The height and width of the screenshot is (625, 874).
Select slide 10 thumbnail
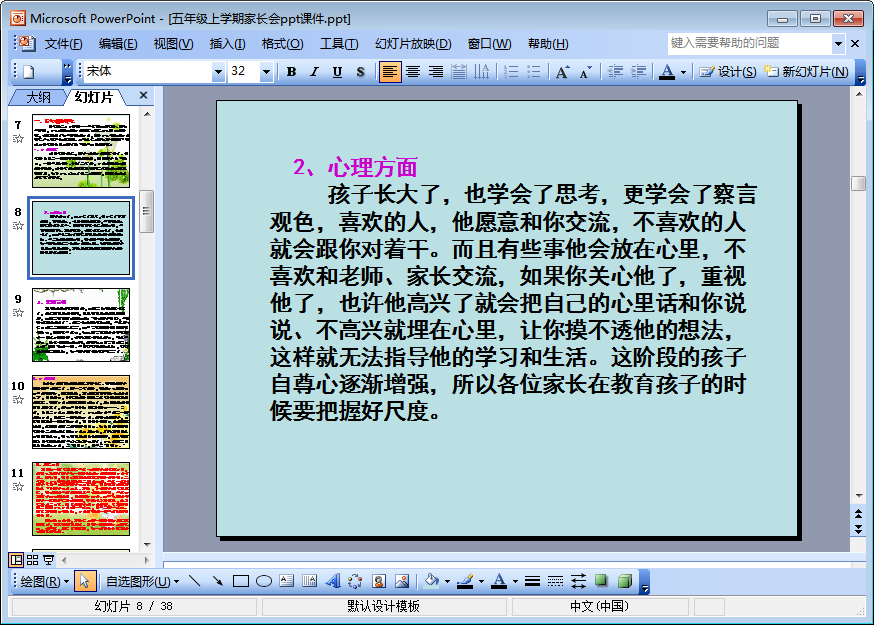(81, 411)
